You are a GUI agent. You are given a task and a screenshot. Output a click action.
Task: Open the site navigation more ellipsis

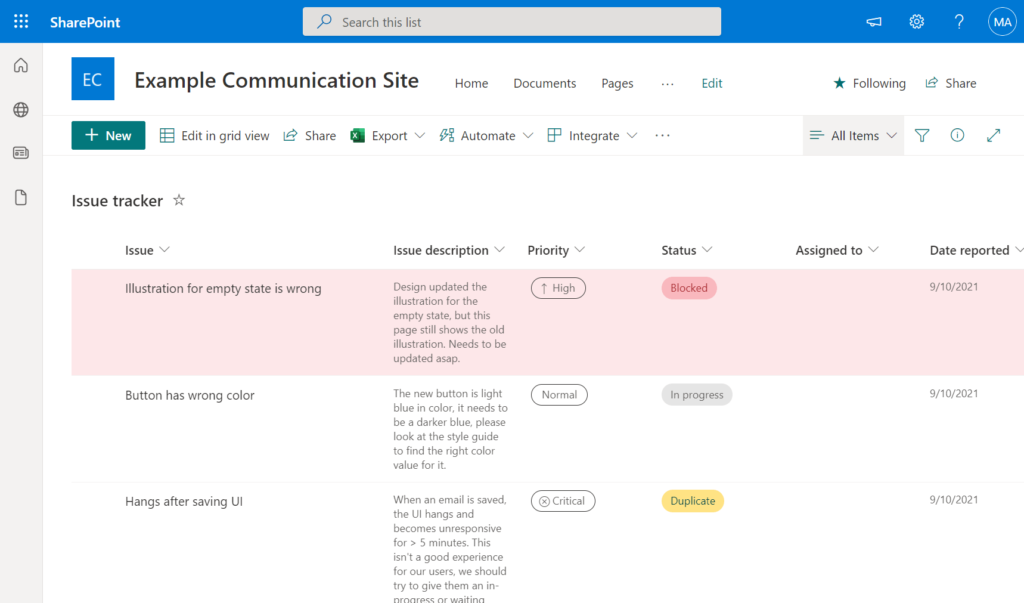667,84
